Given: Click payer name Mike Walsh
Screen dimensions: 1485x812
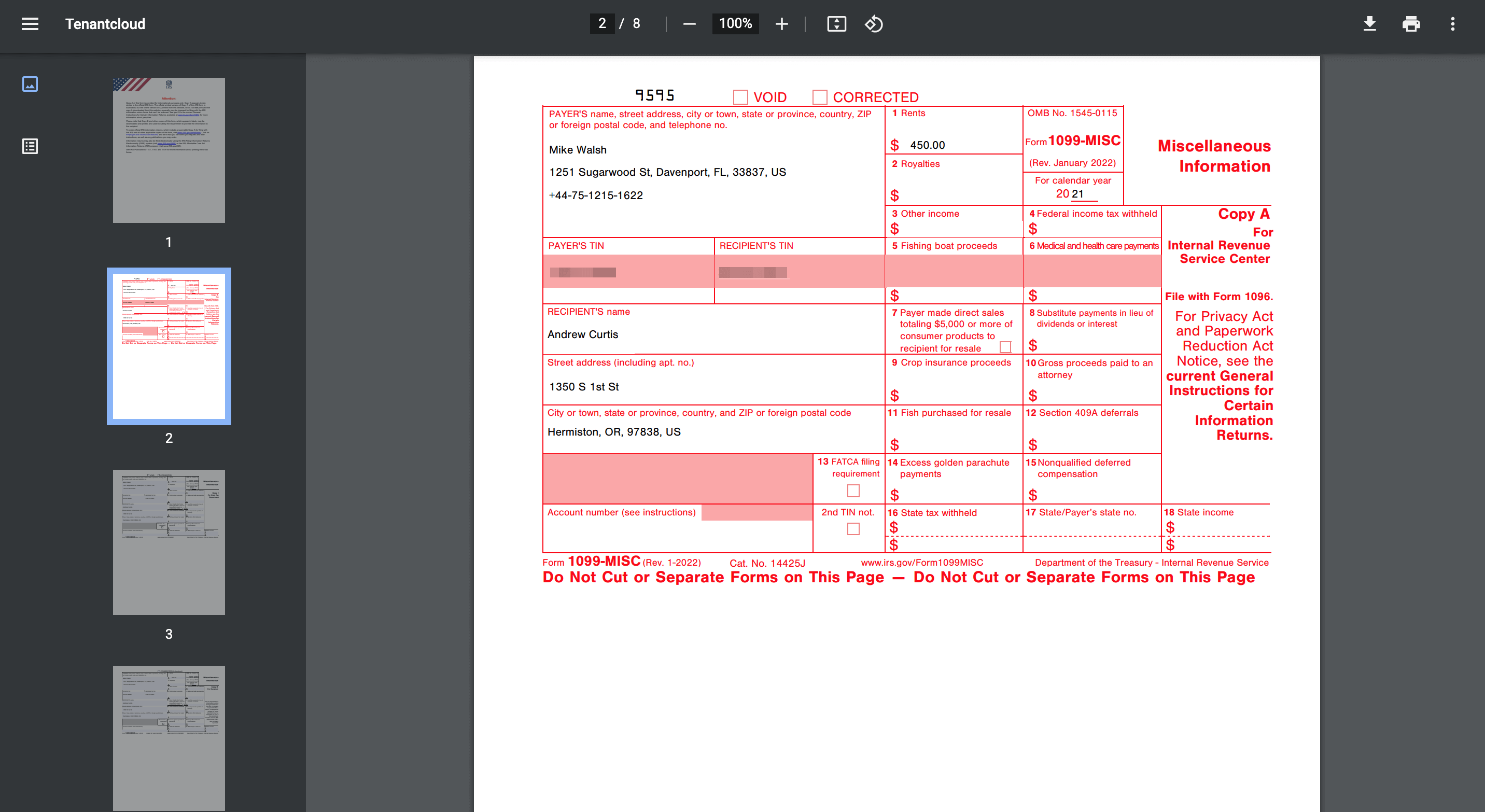Looking at the screenshot, I should [x=578, y=150].
